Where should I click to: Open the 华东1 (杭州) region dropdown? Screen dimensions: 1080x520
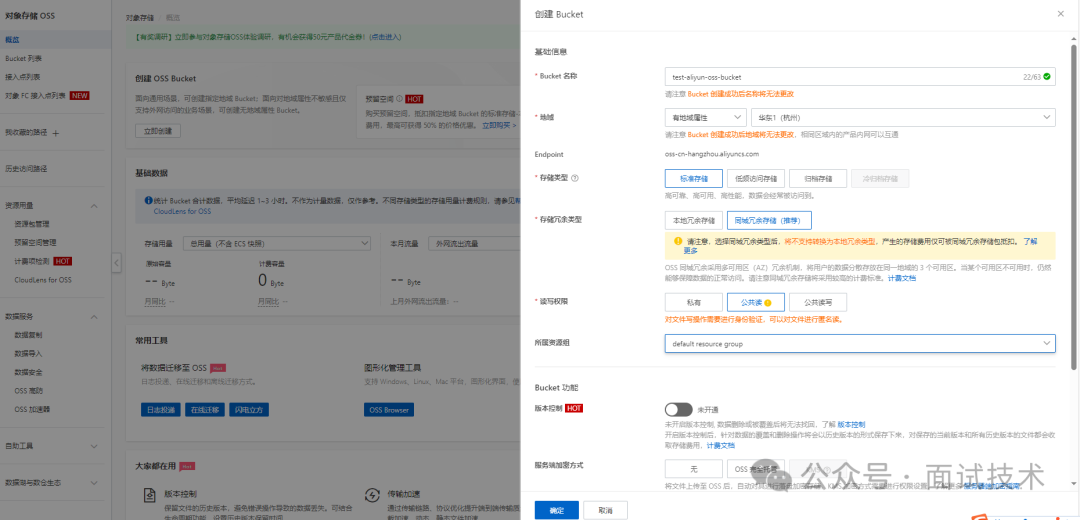903,118
